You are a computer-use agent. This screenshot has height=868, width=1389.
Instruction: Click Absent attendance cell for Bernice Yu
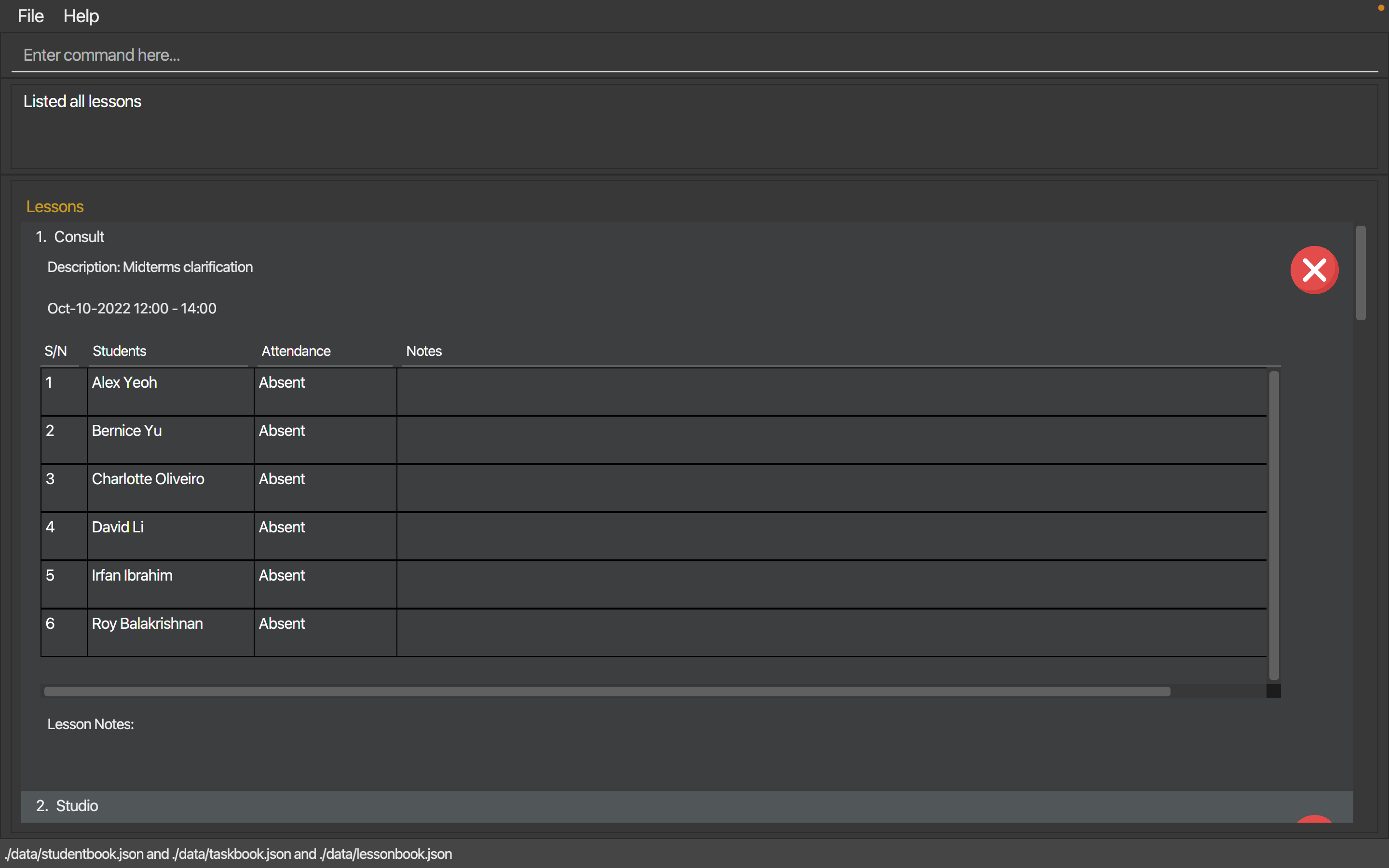[326, 440]
